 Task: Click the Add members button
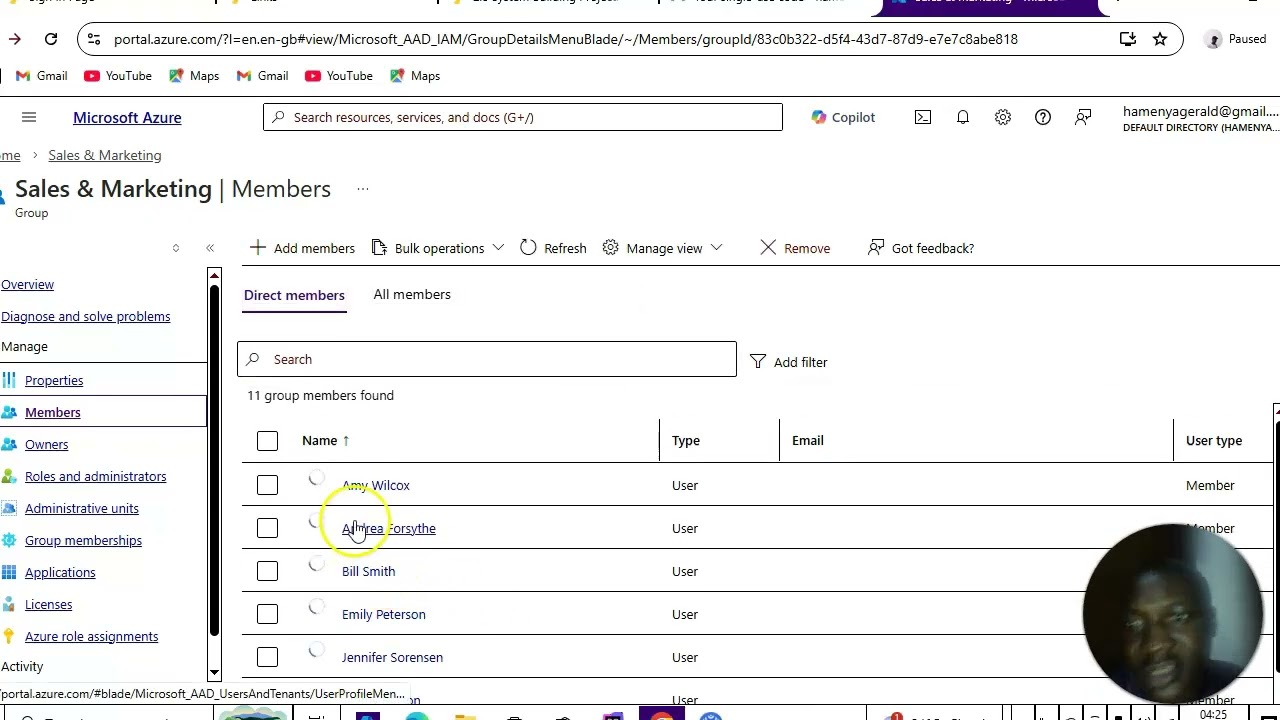pos(302,248)
